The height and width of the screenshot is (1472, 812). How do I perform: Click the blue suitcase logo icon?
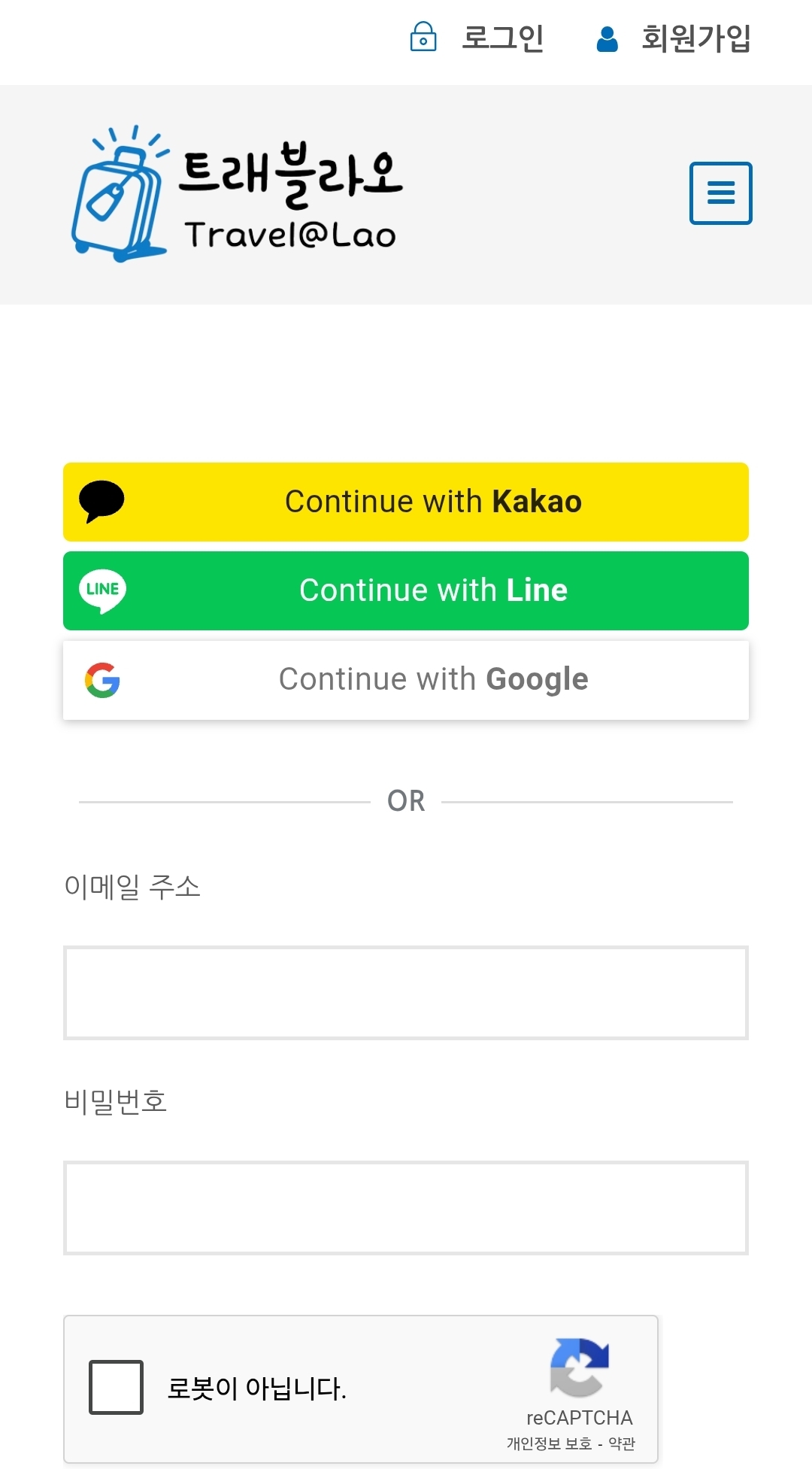pyautogui.click(x=119, y=196)
